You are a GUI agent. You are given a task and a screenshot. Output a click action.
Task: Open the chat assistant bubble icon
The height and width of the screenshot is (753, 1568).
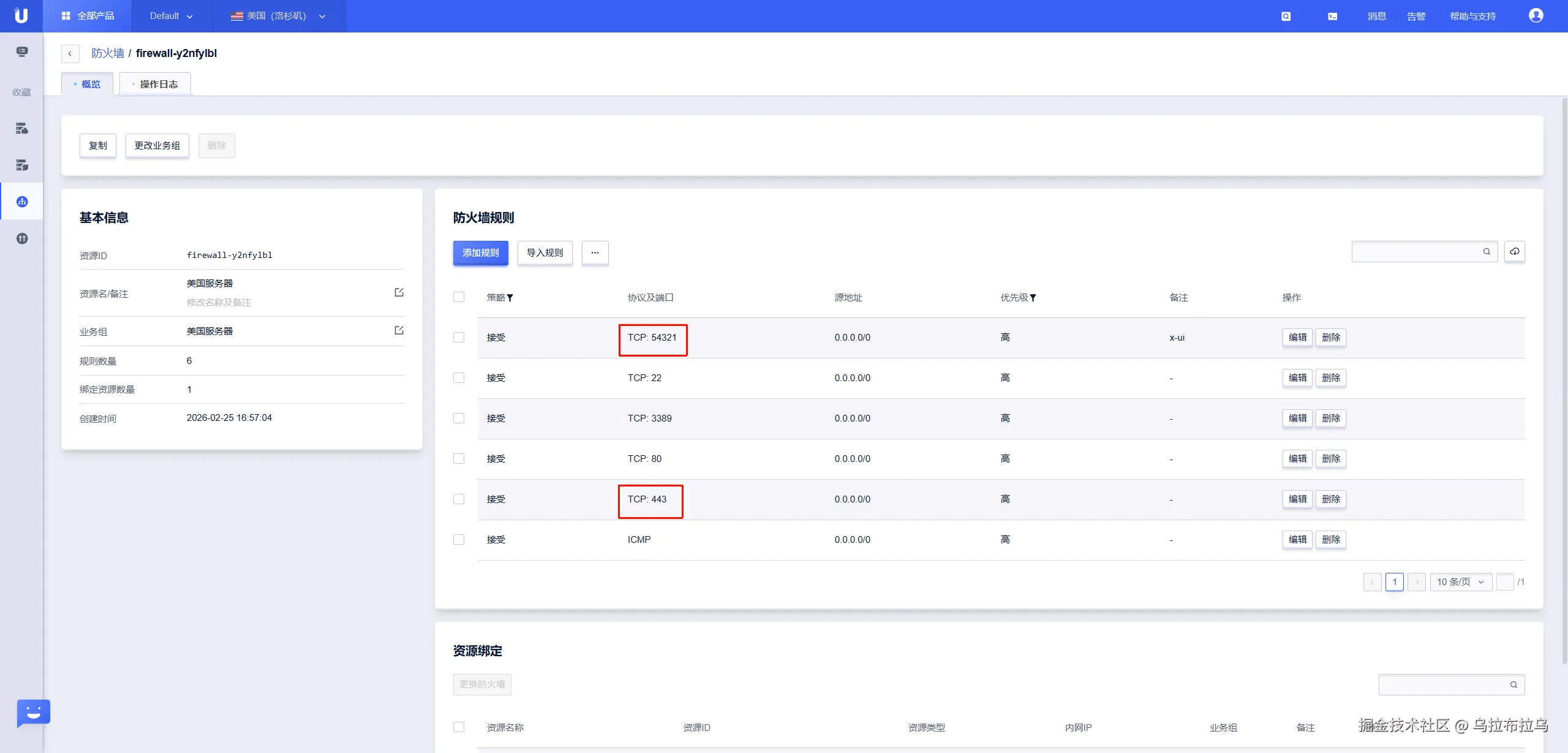tap(33, 713)
